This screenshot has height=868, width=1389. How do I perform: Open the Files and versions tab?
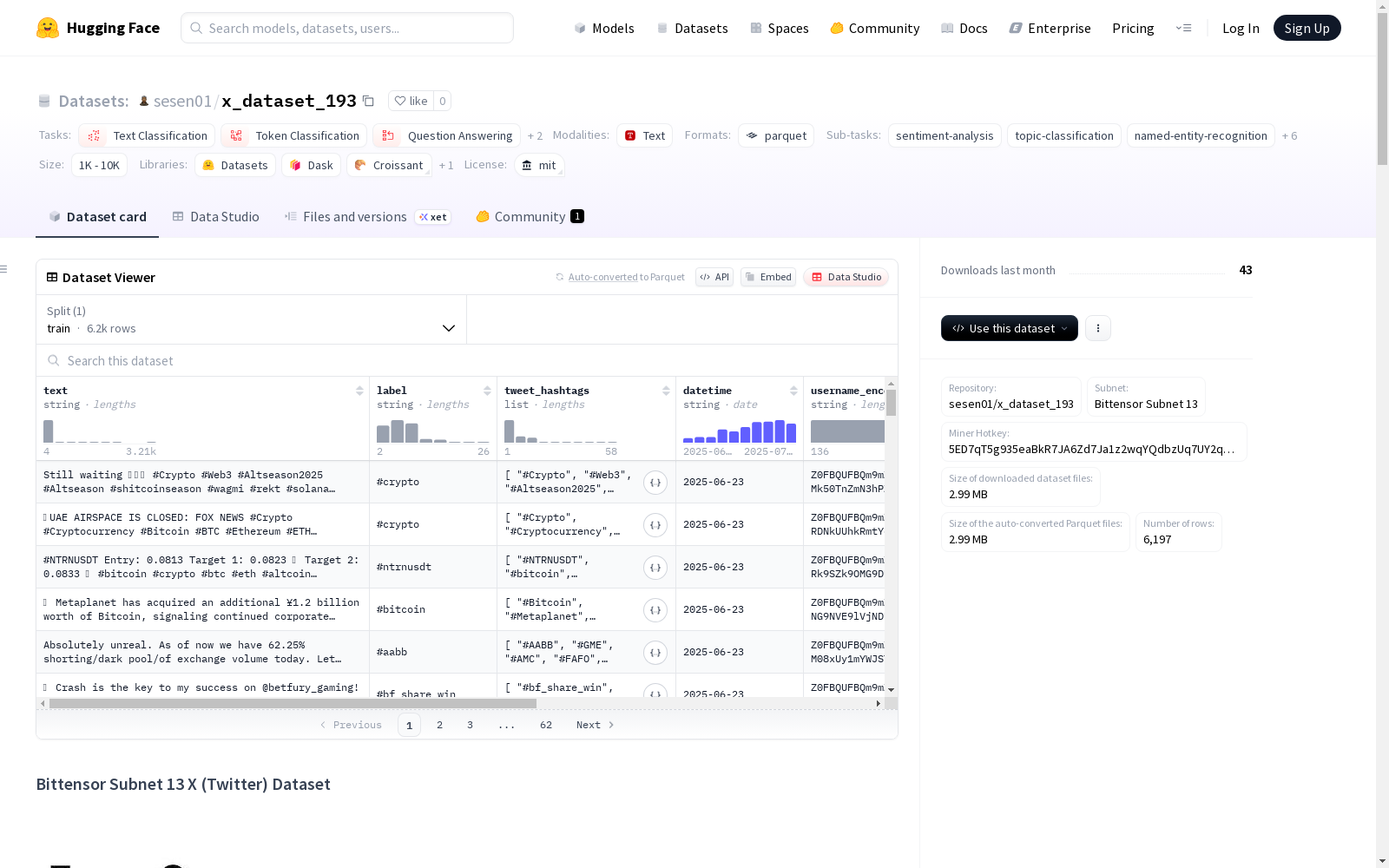367,217
